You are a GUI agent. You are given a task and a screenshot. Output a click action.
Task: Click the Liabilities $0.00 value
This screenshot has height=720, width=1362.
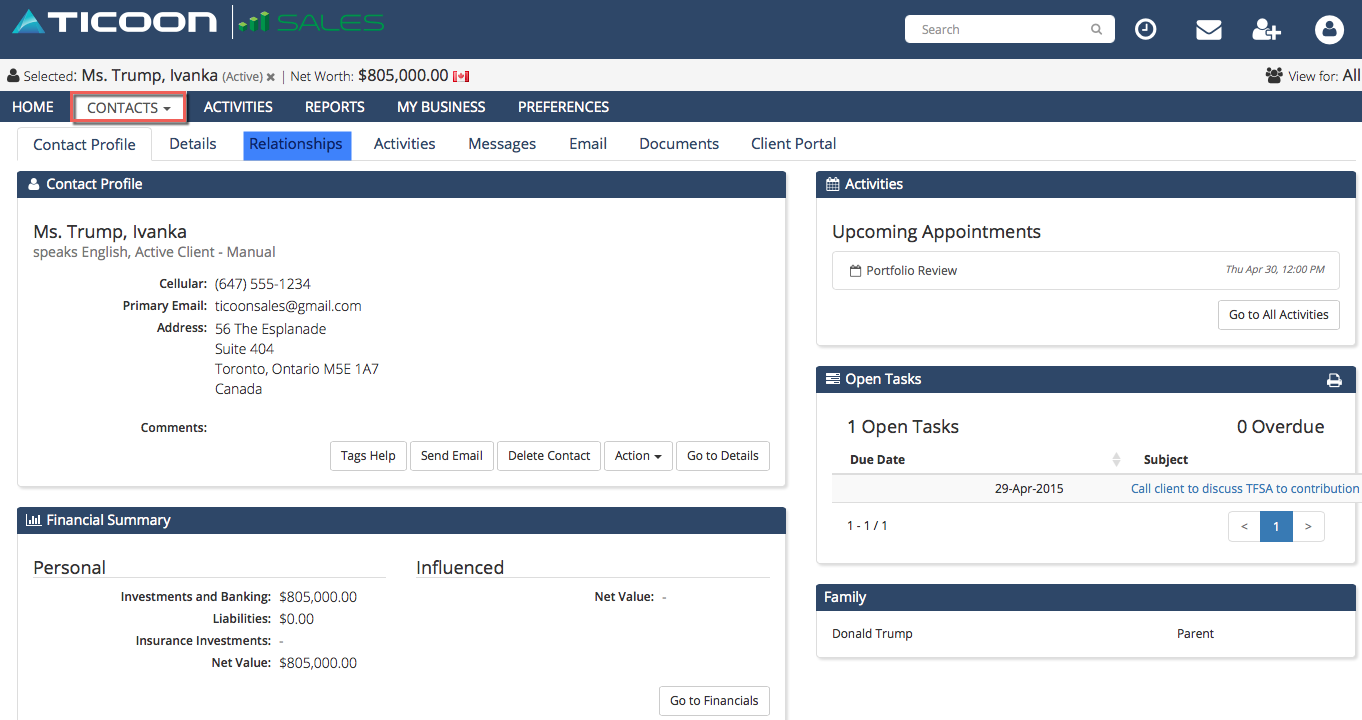[x=297, y=619]
